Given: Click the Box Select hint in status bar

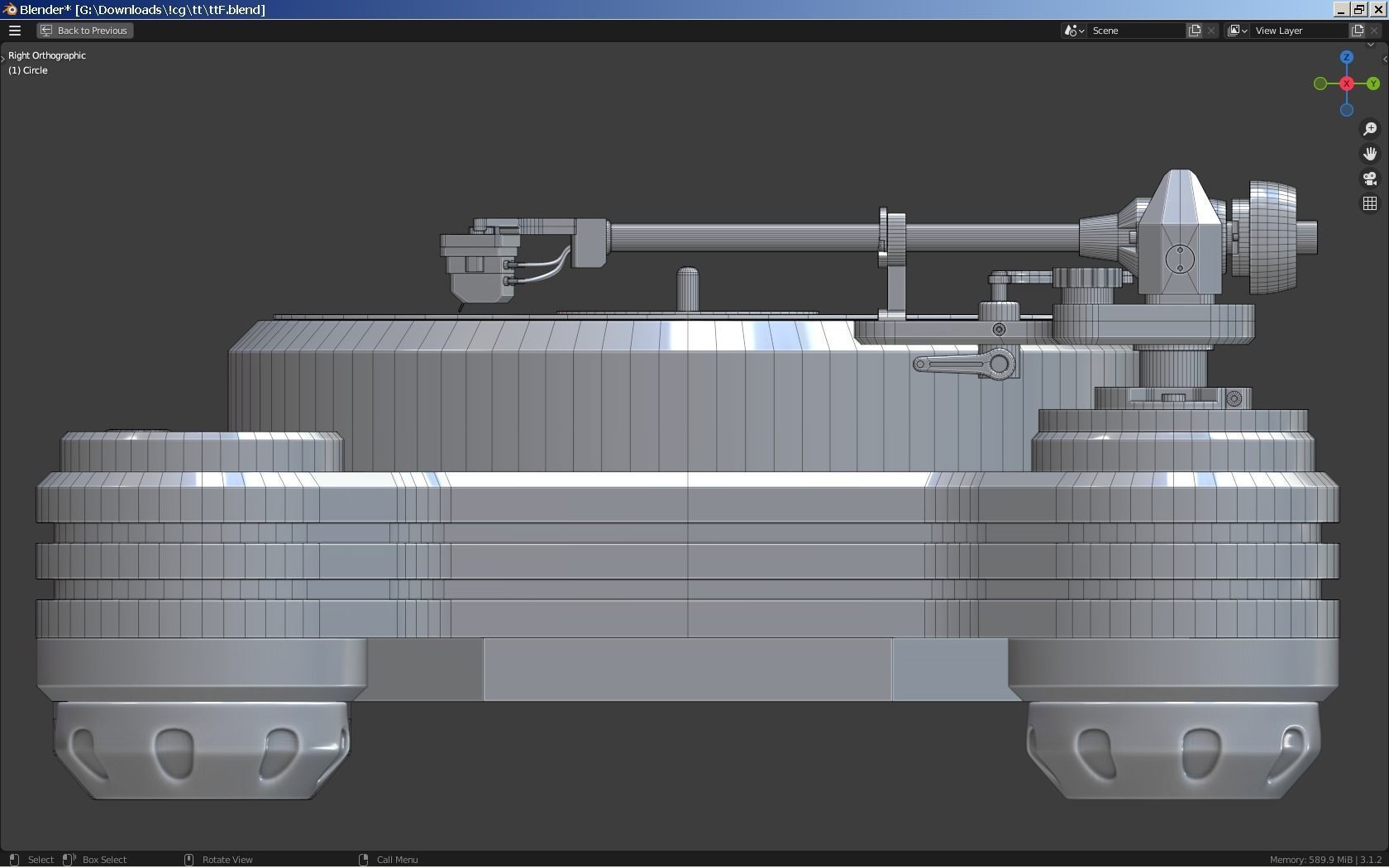Looking at the screenshot, I should pyautogui.click(x=104, y=860).
